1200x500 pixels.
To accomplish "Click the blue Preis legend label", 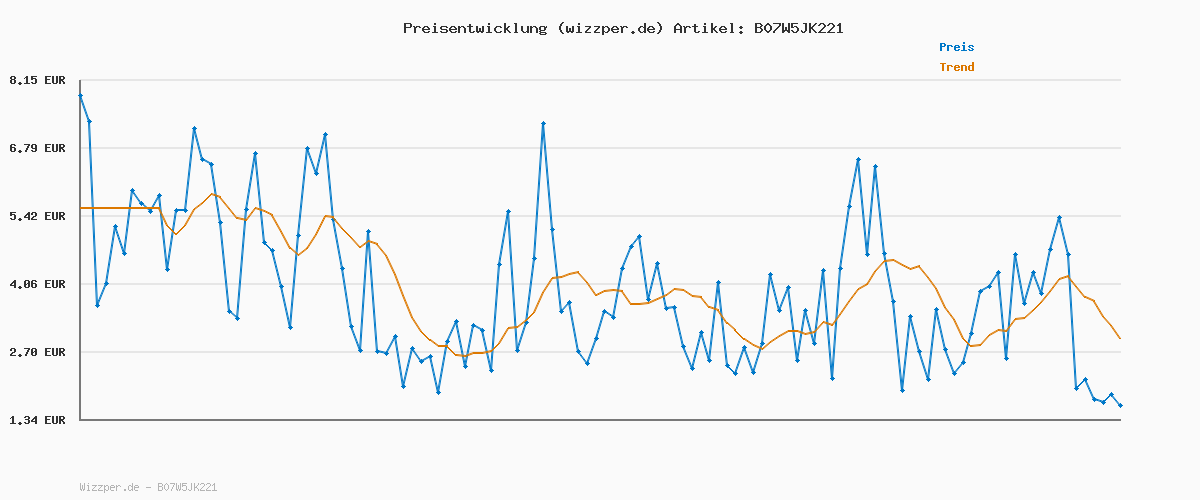I will (x=956, y=47).
